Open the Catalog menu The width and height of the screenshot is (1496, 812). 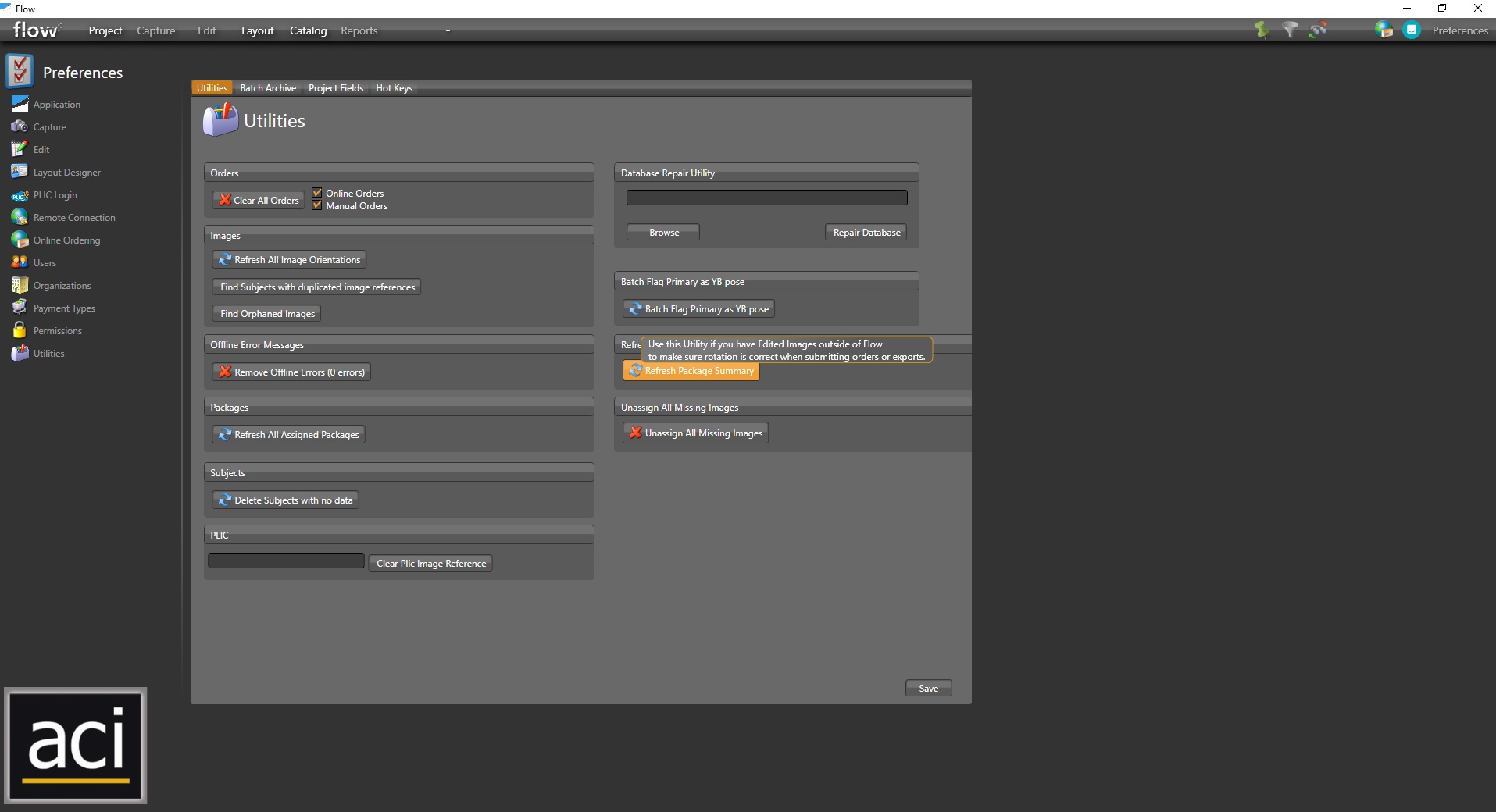(x=308, y=30)
